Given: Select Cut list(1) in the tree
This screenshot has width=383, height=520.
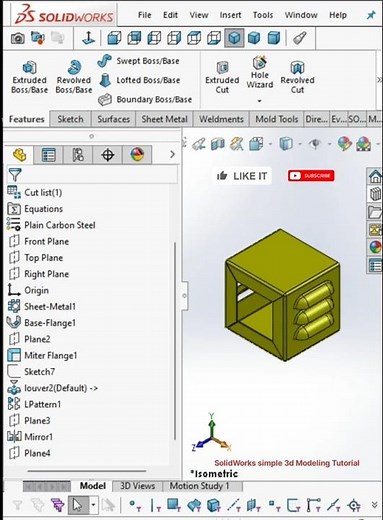Looking at the screenshot, I should click(x=35, y=192).
